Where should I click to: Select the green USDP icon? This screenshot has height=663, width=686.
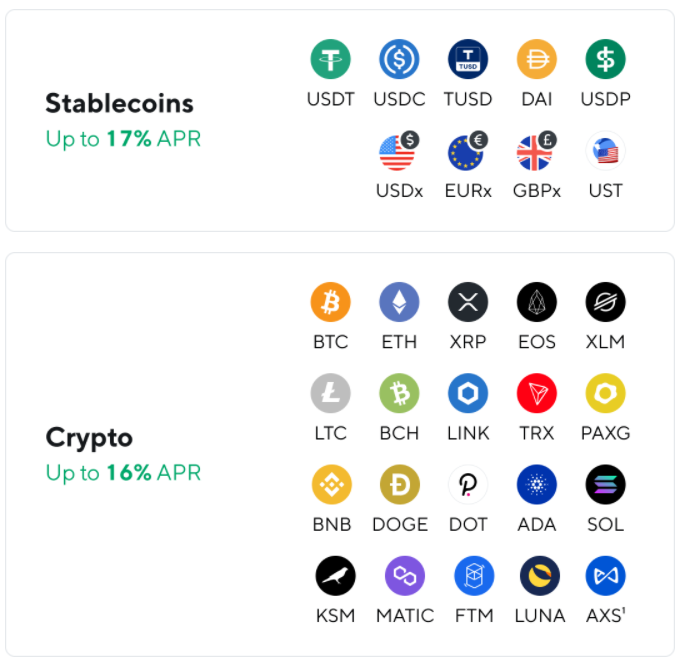point(605,59)
